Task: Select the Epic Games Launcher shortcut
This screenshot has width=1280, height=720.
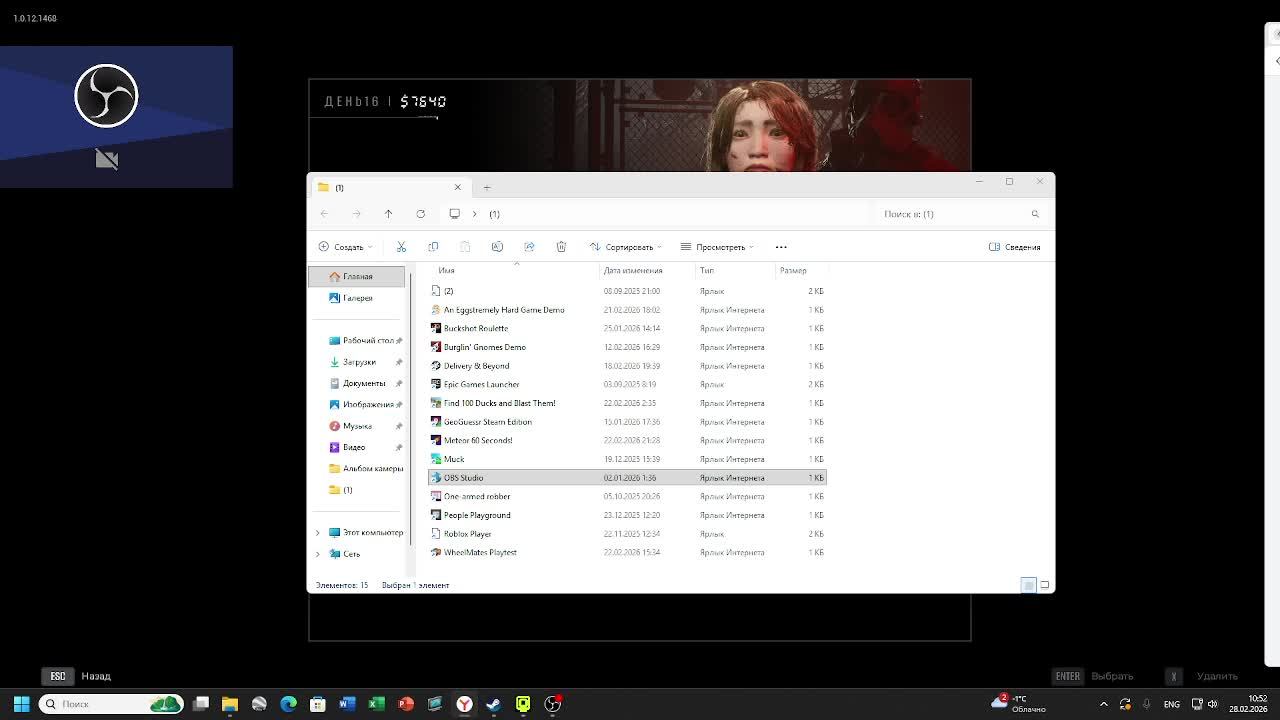Action: coord(627,384)
